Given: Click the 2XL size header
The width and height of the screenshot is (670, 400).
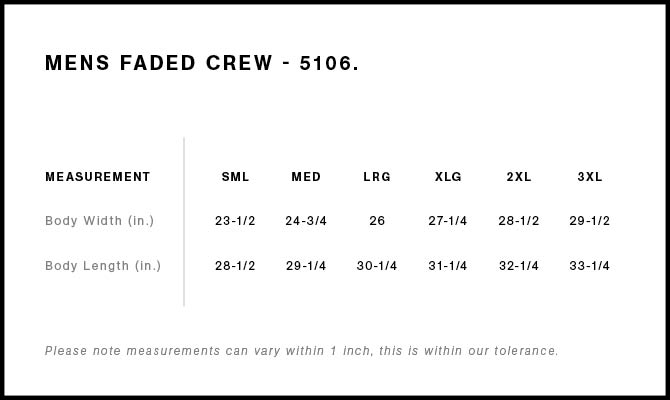Looking at the screenshot, I should pos(519,177).
